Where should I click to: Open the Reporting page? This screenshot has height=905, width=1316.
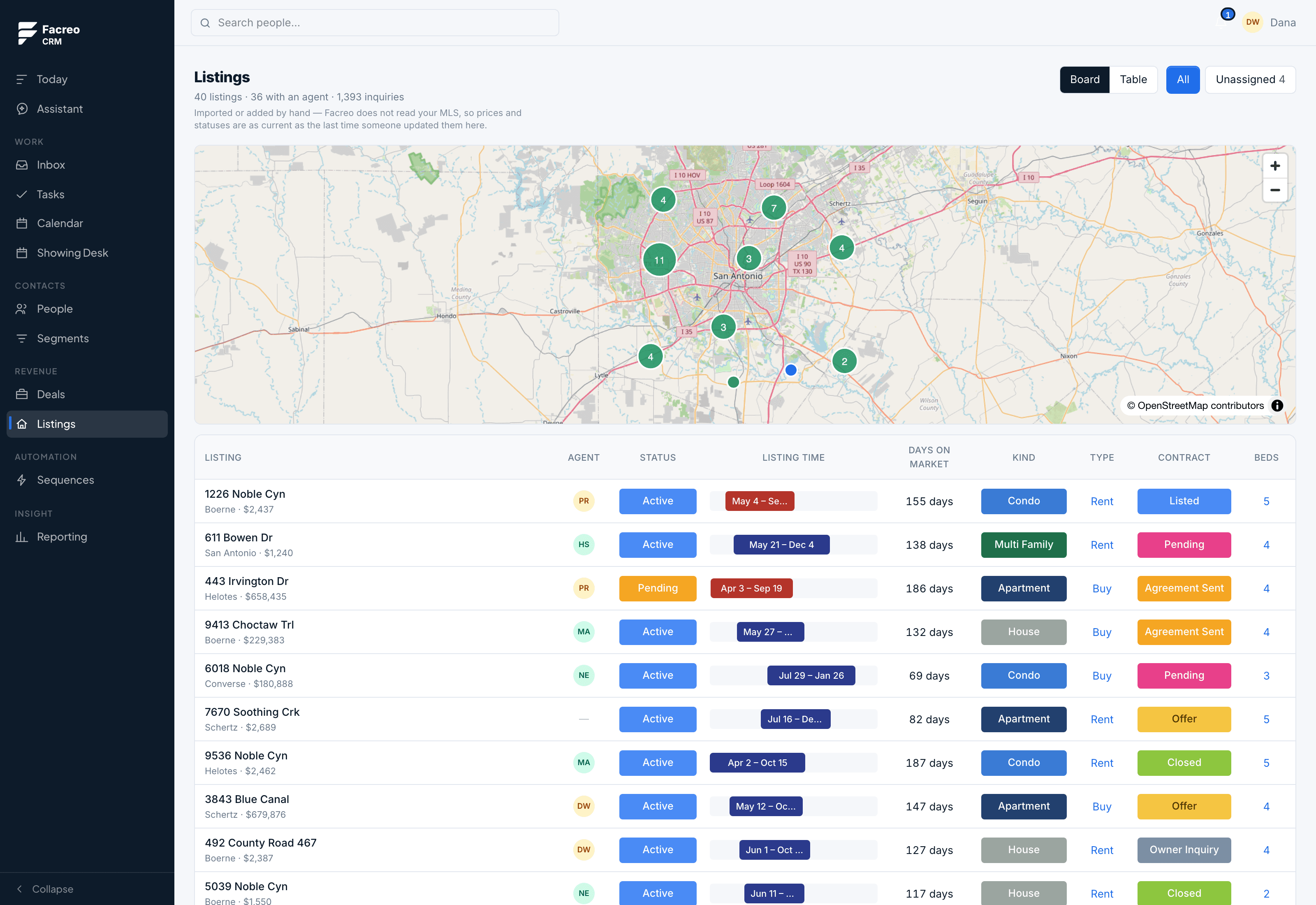point(87,537)
